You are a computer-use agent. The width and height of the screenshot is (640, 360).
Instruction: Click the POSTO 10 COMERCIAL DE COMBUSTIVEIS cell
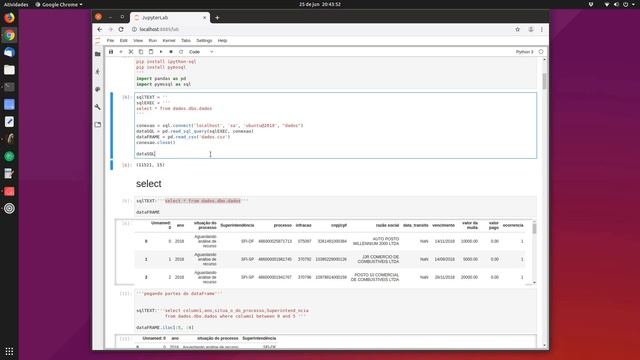[x=375, y=277]
